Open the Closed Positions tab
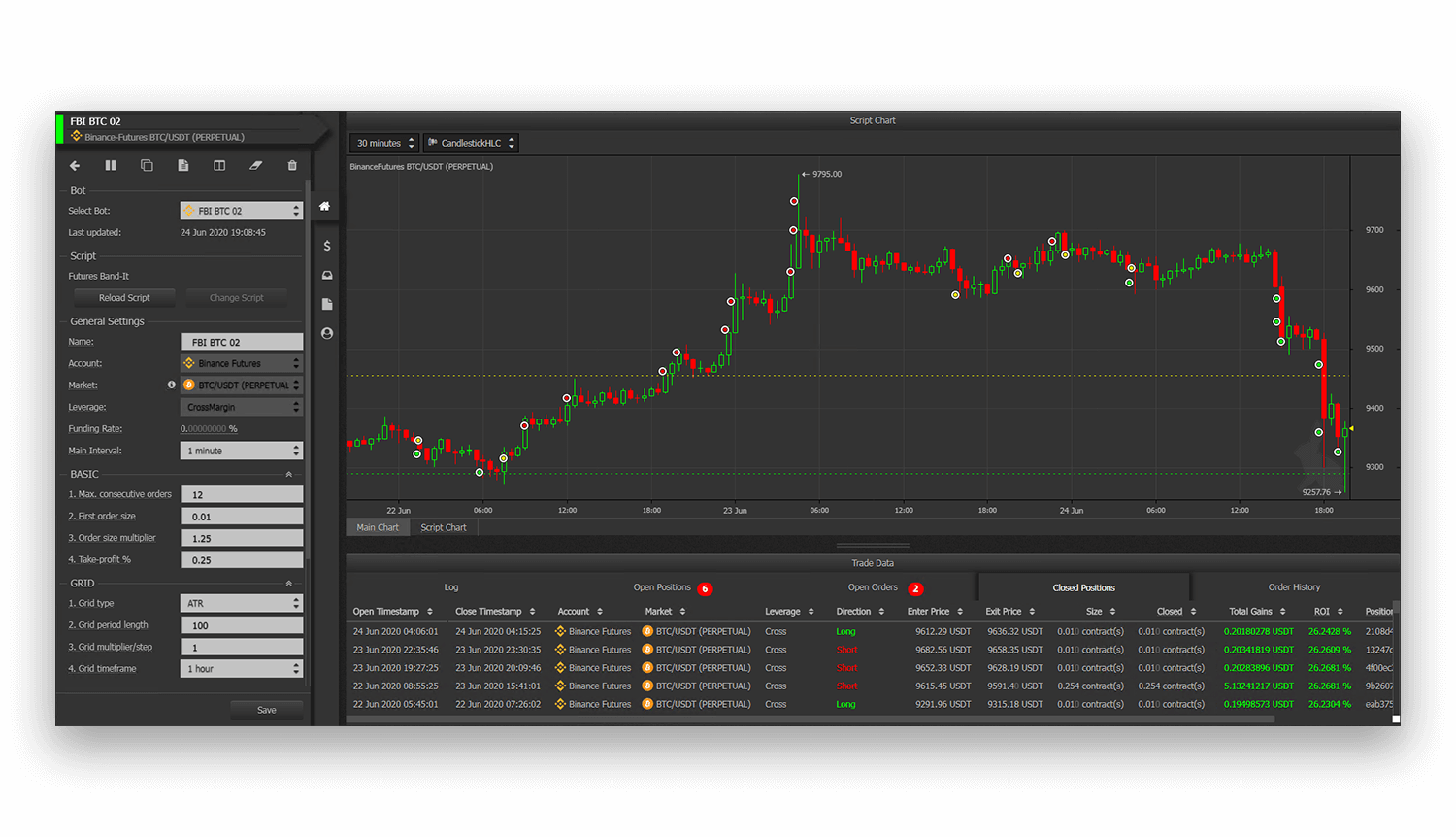 (1084, 587)
